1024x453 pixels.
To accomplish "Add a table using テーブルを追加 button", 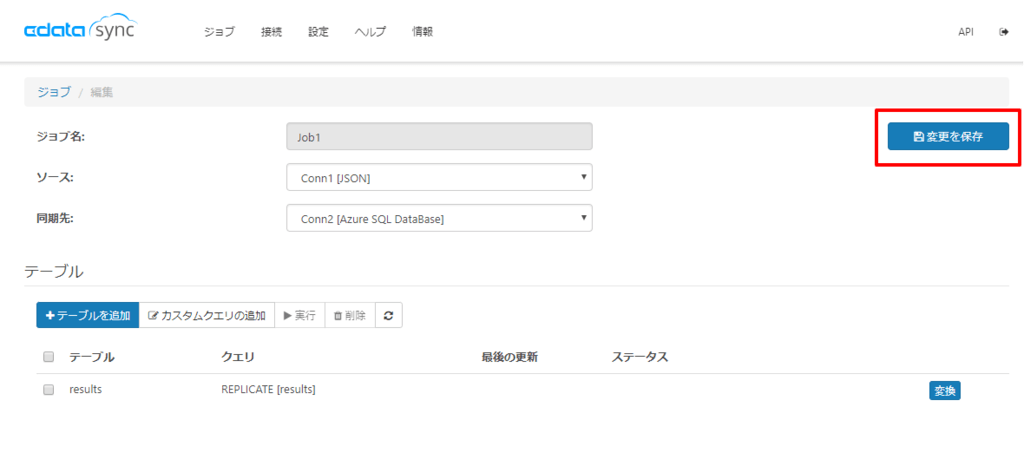I will pyautogui.click(x=88, y=315).
